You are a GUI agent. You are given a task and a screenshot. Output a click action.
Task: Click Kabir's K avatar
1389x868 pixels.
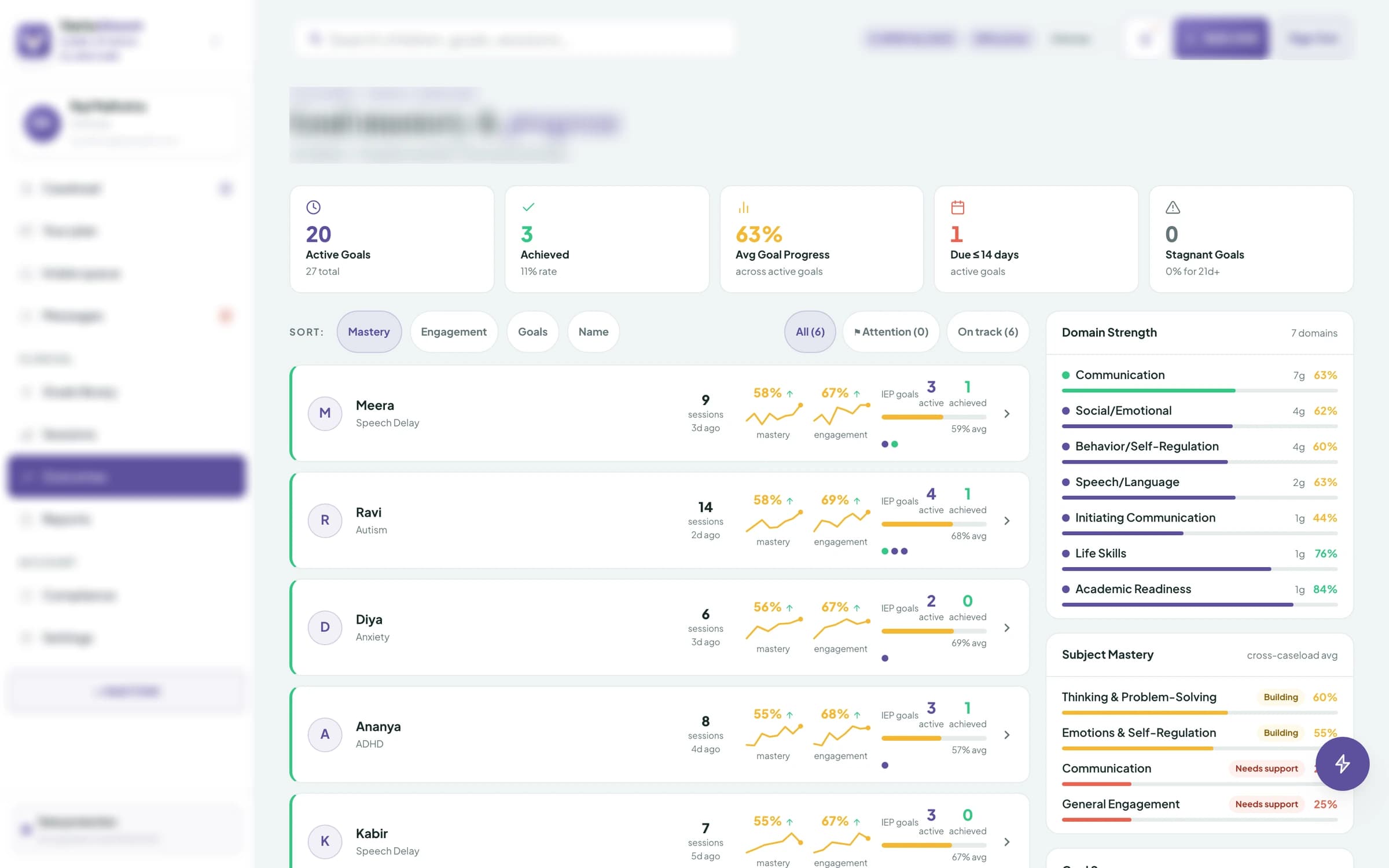[325, 841]
